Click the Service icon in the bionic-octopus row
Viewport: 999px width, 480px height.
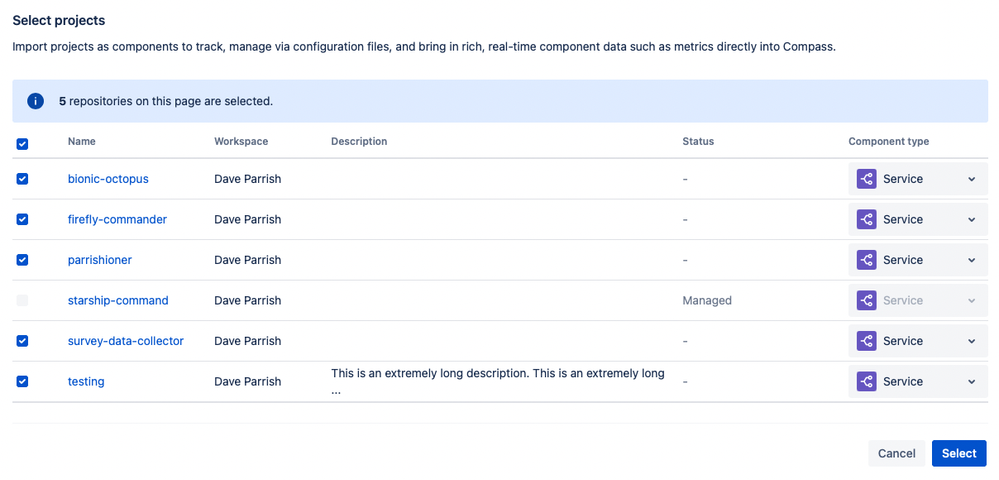(x=866, y=179)
